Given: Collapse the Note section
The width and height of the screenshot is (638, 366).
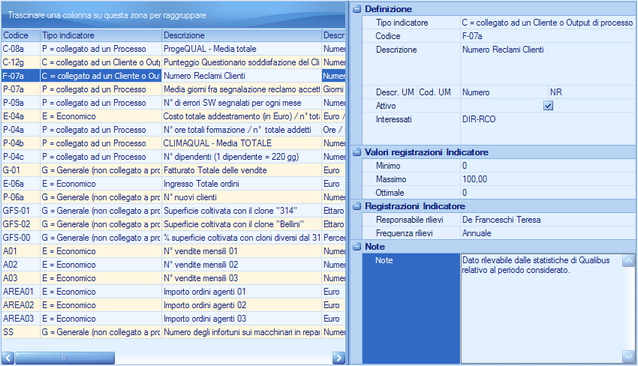Looking at the screenshot, I should (x=357, y=246).
